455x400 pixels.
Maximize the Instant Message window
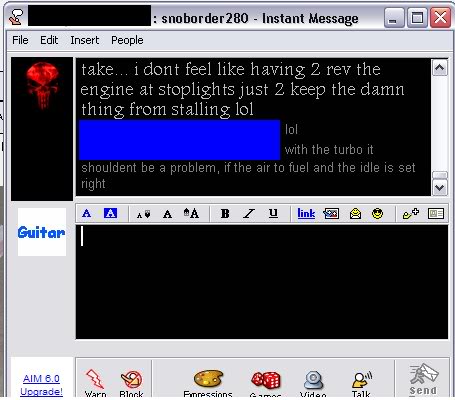pos(417,18)
